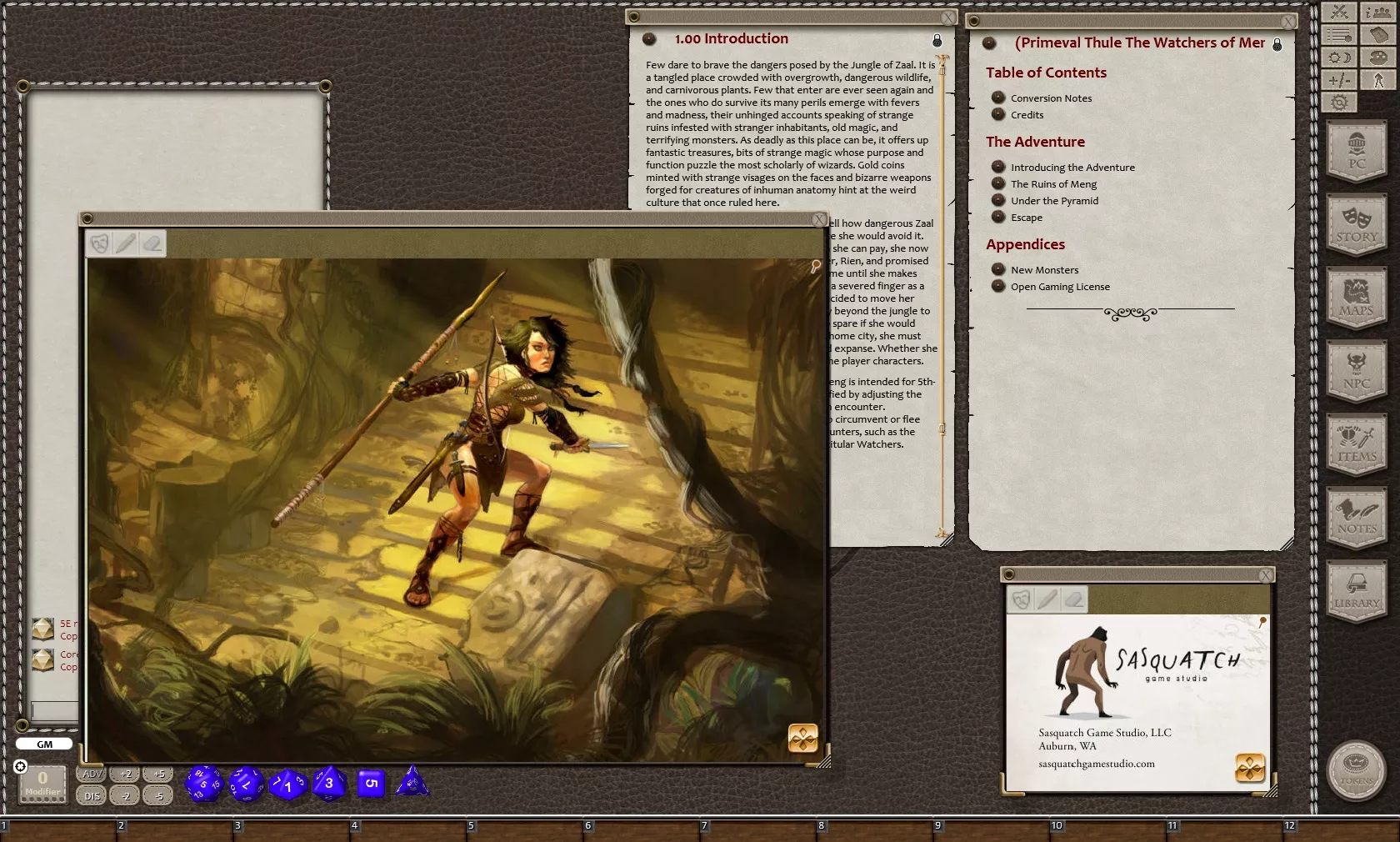The width and height of the screenshot is (1400, 842).
Task: Click the blue d12 die
Action: click(246, 784)
